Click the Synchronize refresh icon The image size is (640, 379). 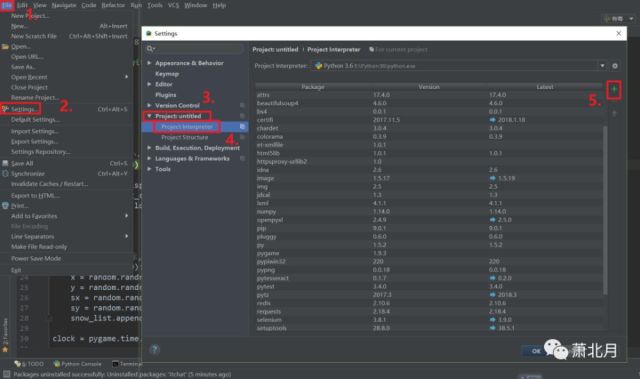pyautogui.click(x=5, y=173)
